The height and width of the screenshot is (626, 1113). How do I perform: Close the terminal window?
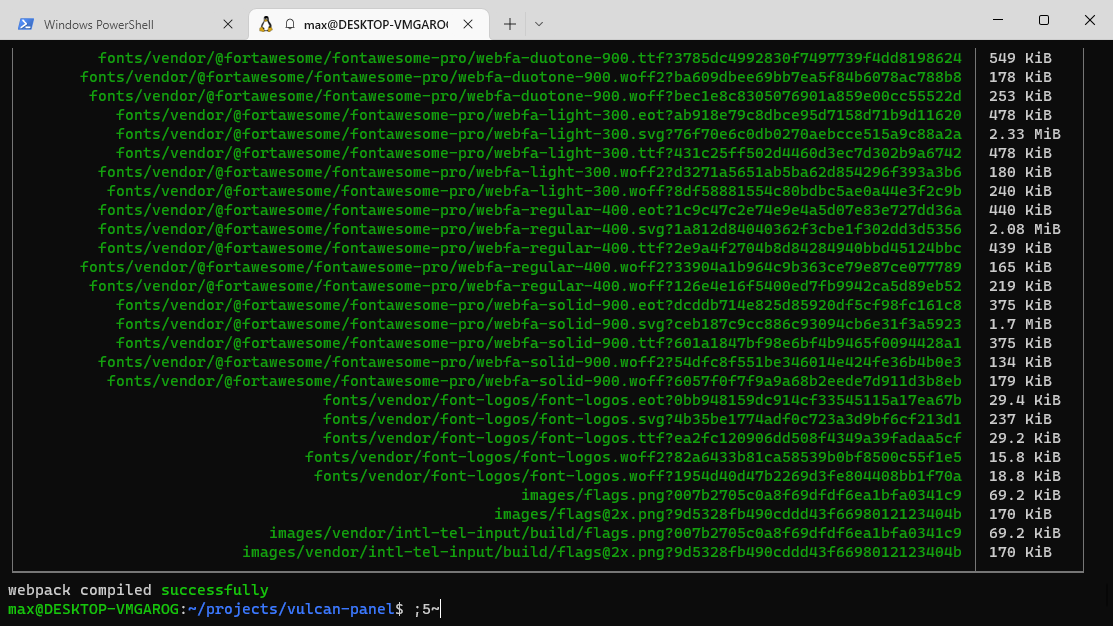coord(1089,20)
